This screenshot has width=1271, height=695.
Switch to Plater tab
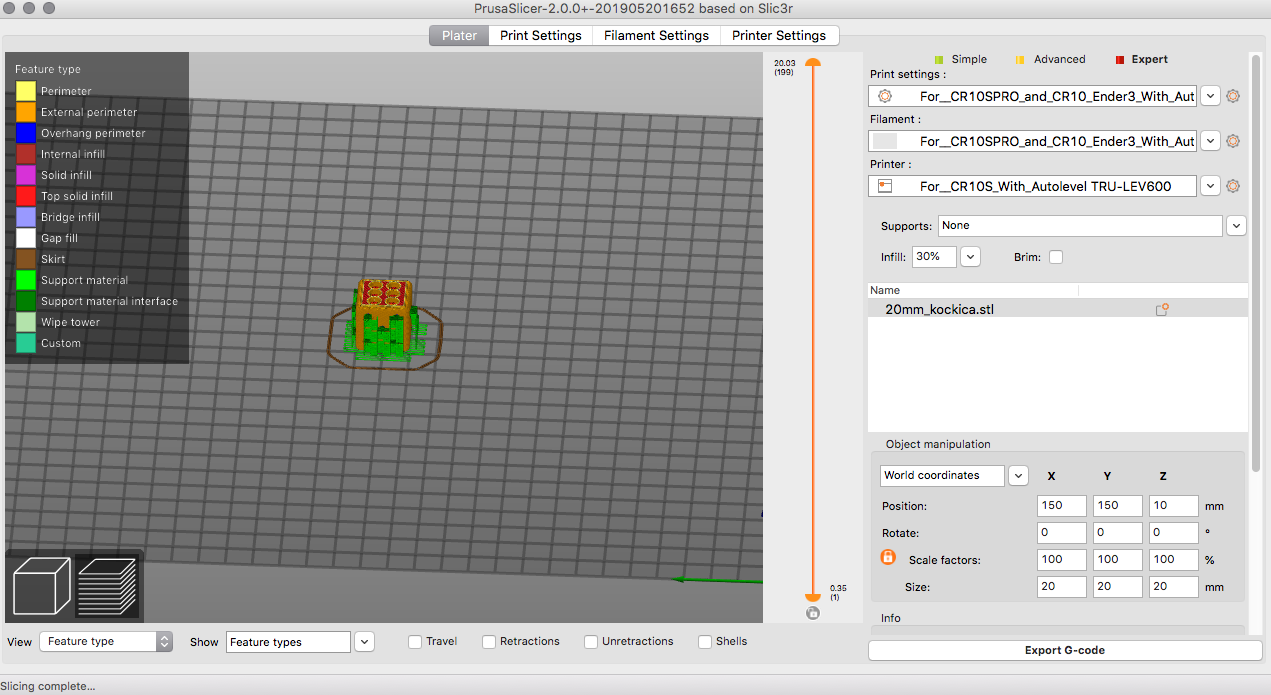[459, 35]
